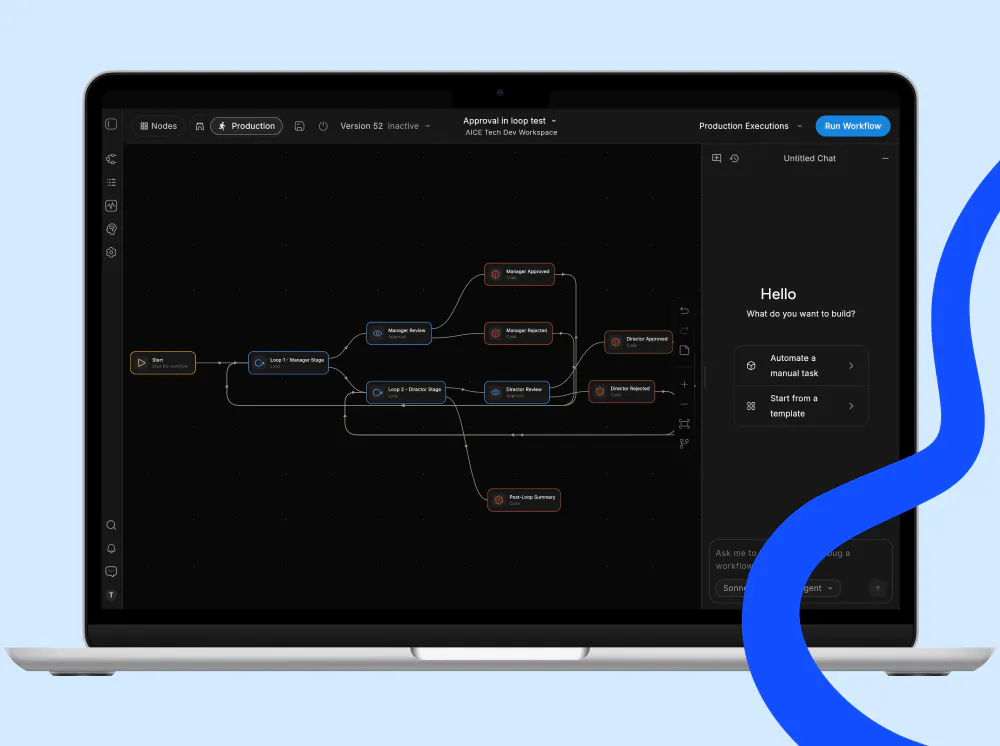This screenshot has width=1000, height=746.
Task: Click the AICE Tech Dev Workspace label
Action: (x=511, y=133)
